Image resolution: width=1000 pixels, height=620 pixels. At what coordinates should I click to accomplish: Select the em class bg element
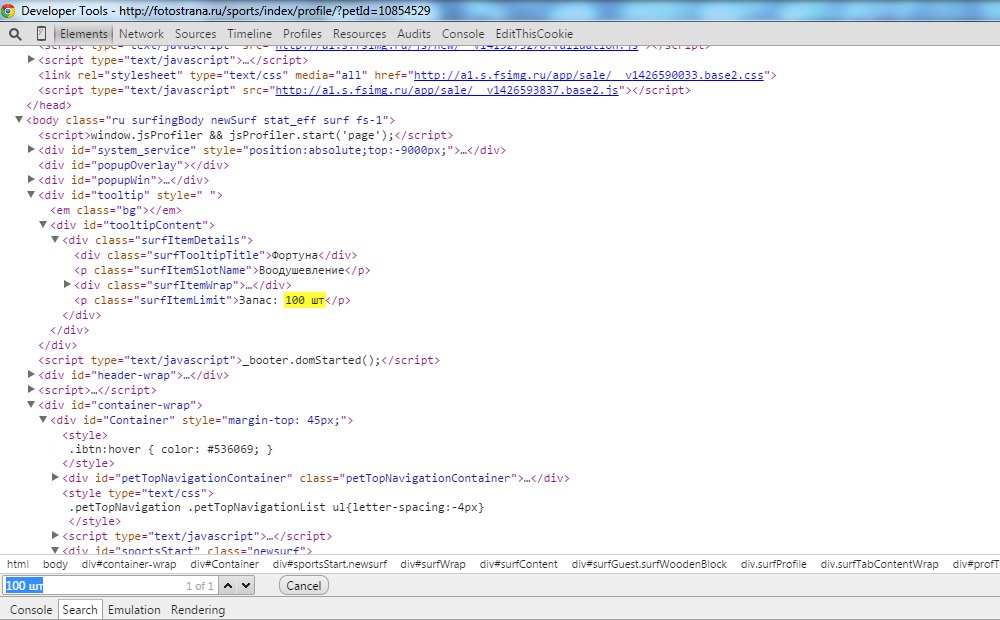click(115, 210)
